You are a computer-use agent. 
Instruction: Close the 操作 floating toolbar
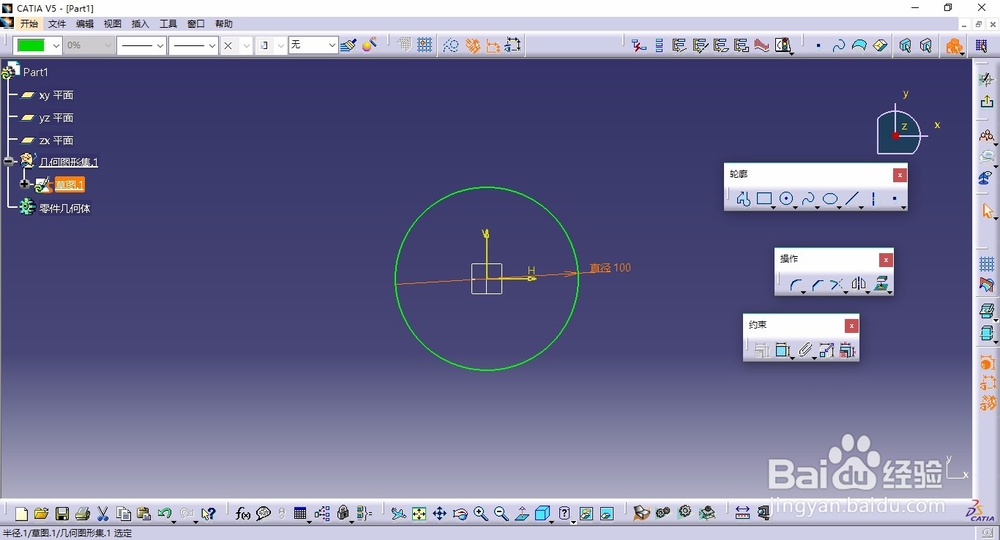(x=885, y=259)
